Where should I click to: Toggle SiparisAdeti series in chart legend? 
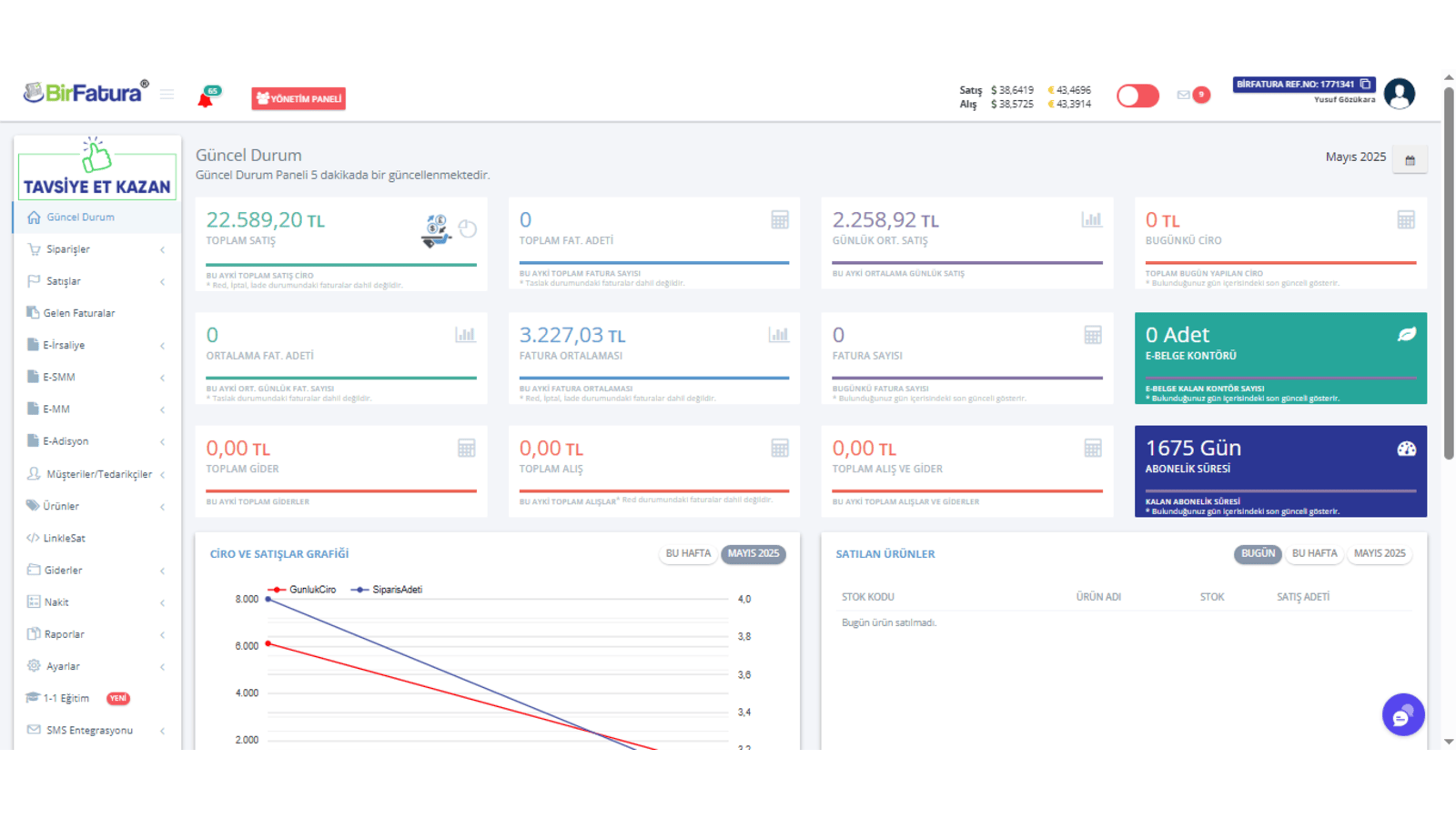[387, 590]
